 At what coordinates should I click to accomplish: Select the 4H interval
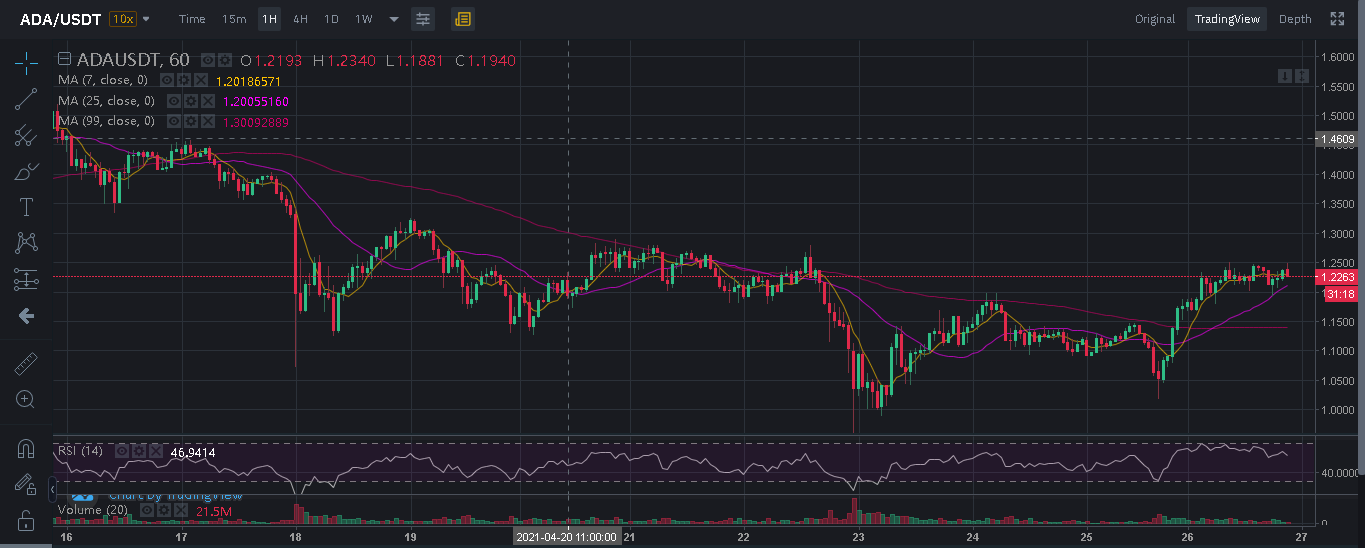click(x=300, y=19)
